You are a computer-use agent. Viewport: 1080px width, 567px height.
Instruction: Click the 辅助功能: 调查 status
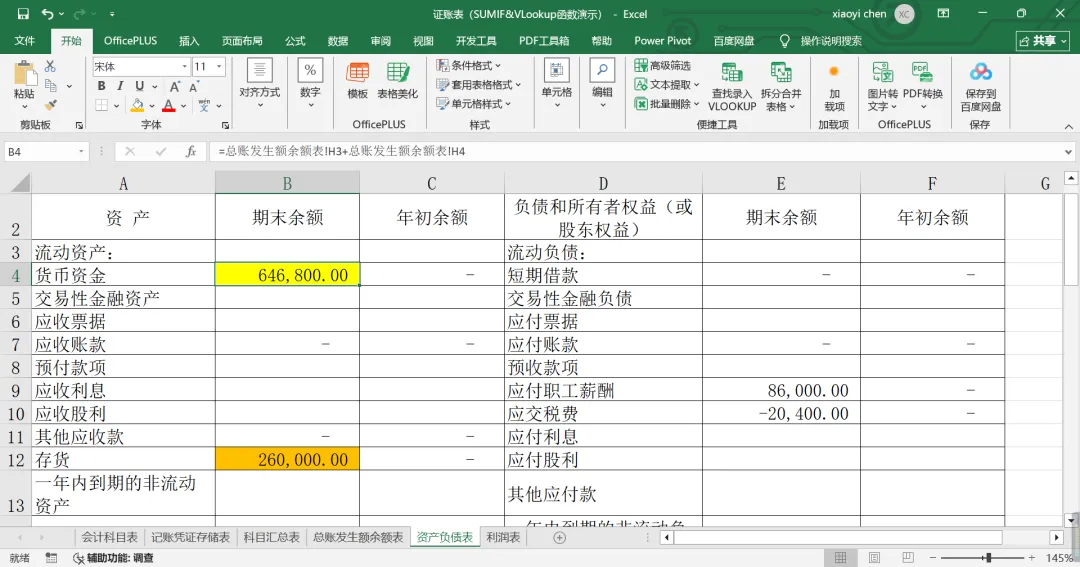[114, 558]
